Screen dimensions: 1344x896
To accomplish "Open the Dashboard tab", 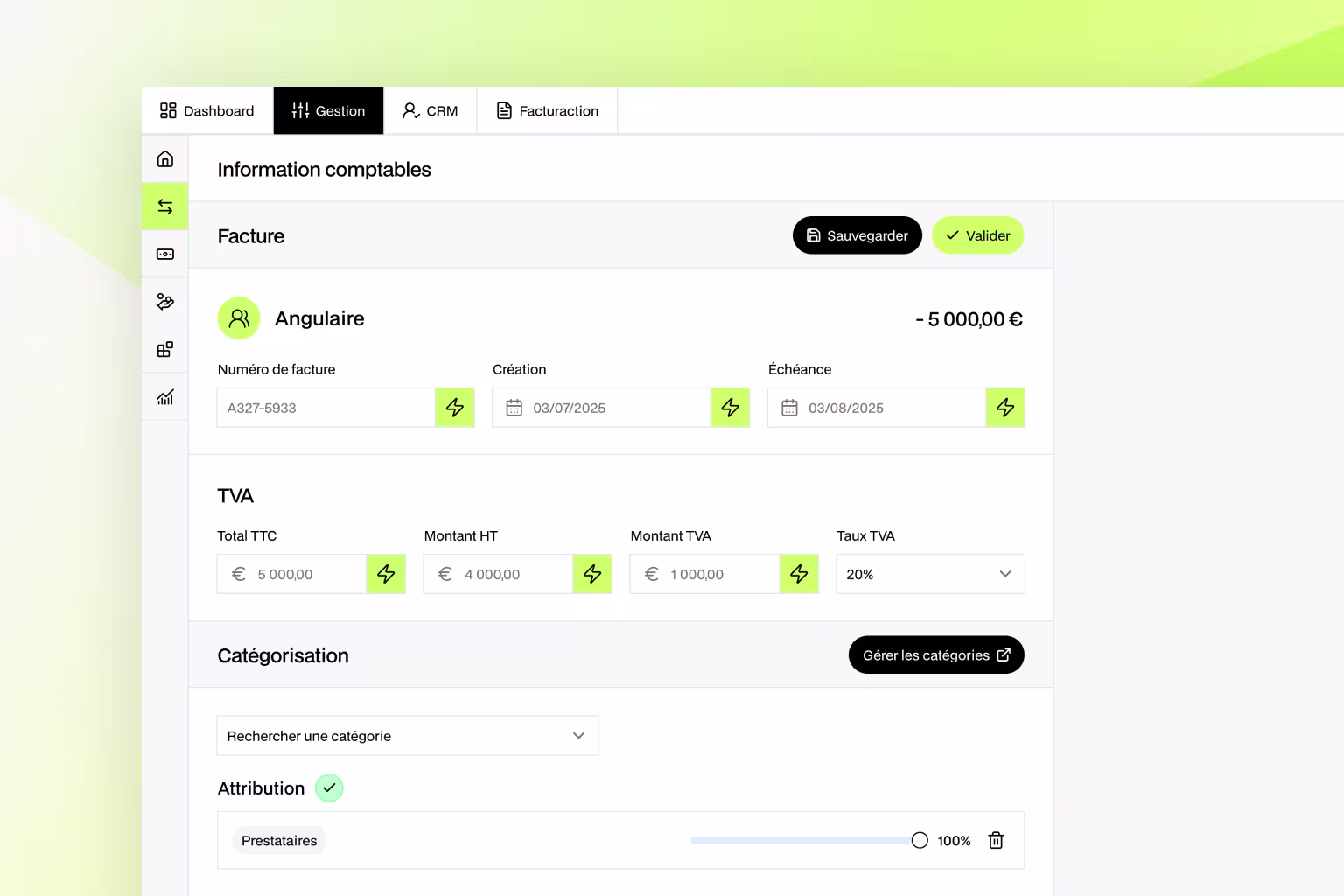I will pyautogui.click(x=207, y=110).
